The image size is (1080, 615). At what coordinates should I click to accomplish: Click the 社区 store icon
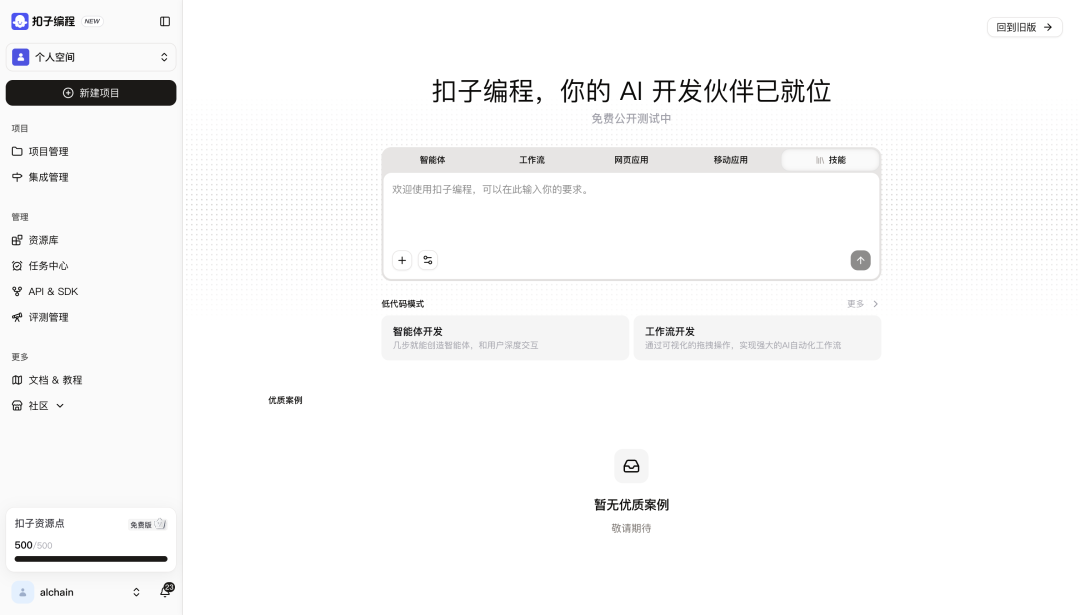[17, 406]
